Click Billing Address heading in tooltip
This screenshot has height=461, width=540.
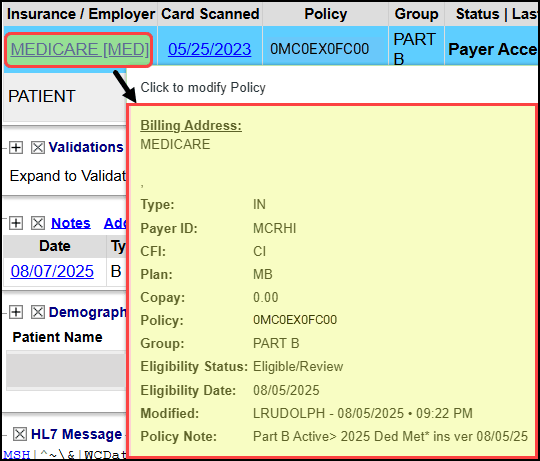(x=191, y=125)
